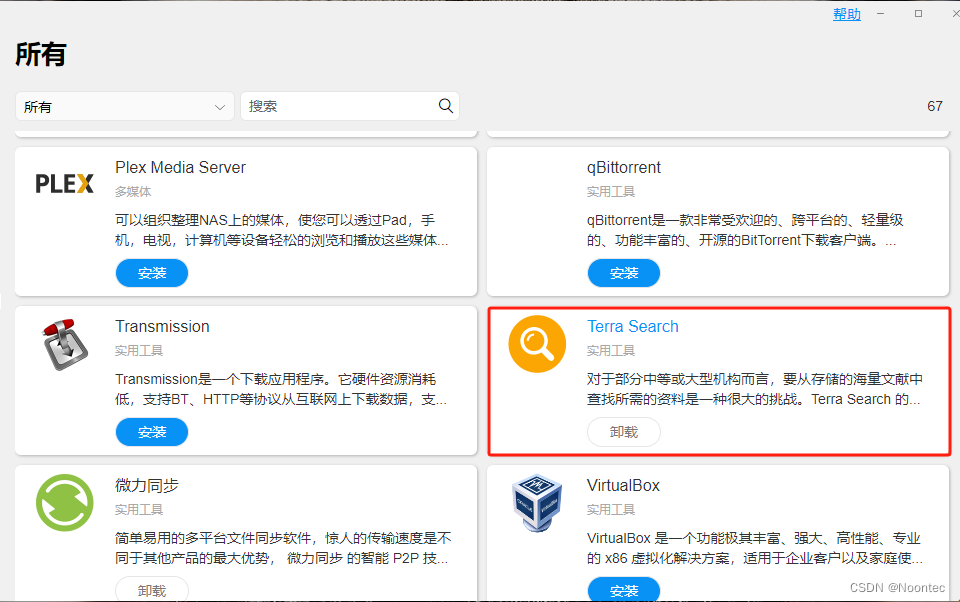Click the Transmission title text

[162, 326]
